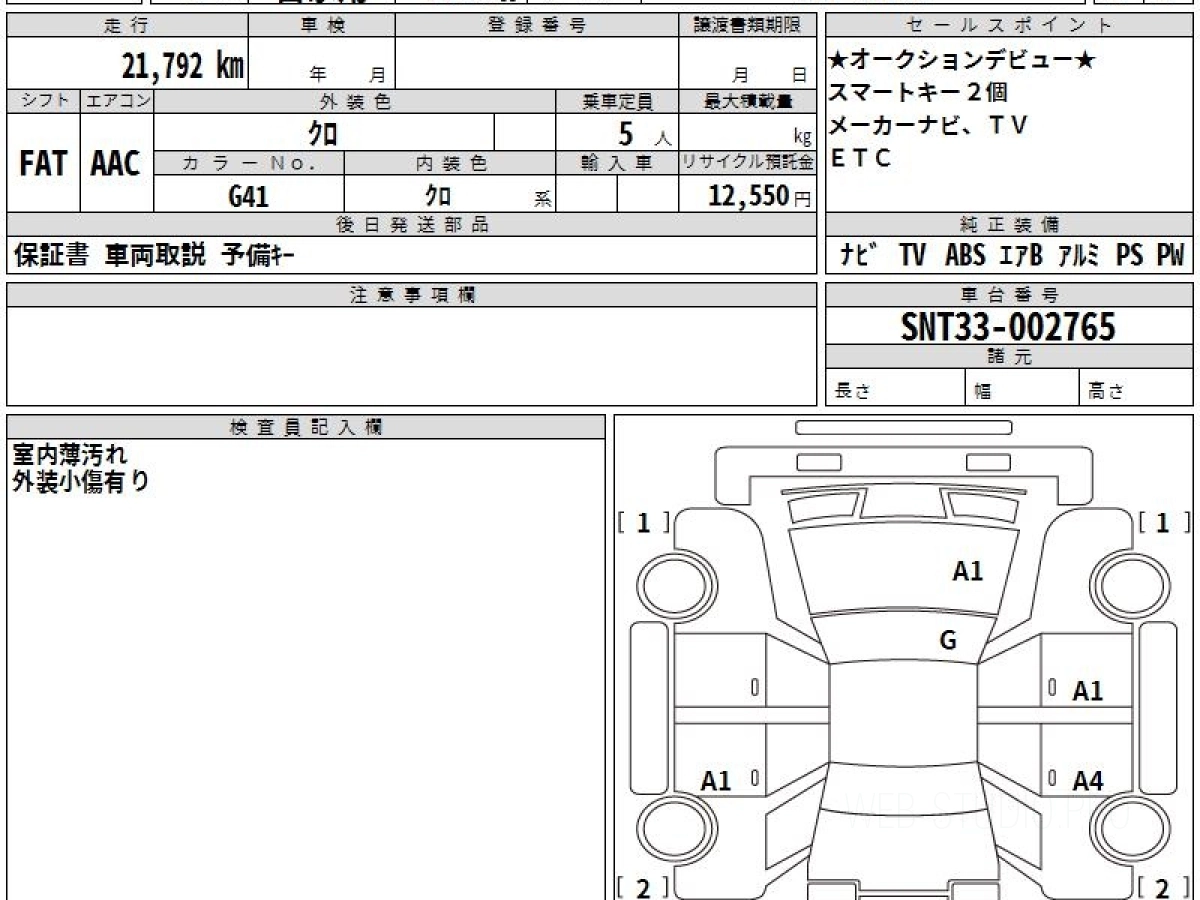Click PS in the equipment row

coord(1130,256)
